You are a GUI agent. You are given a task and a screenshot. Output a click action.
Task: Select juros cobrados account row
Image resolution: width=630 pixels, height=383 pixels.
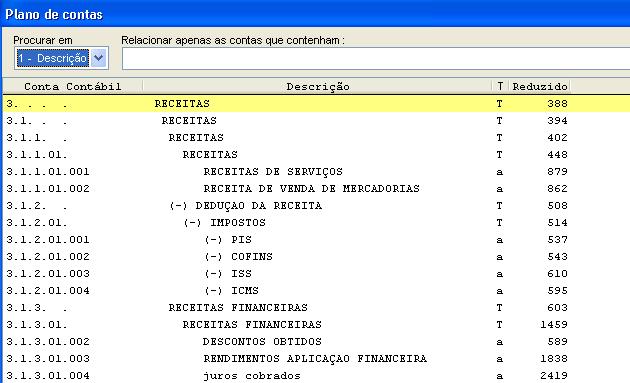[x=316, y=375]
